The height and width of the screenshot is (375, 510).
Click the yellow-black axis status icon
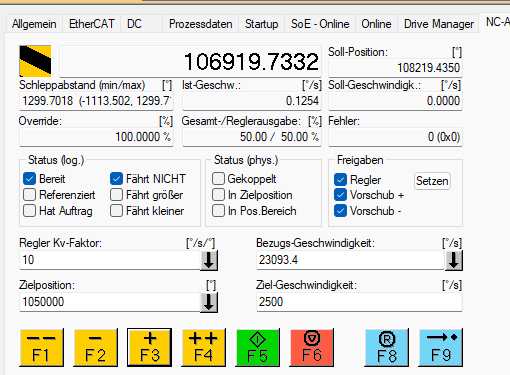point(35,61)
